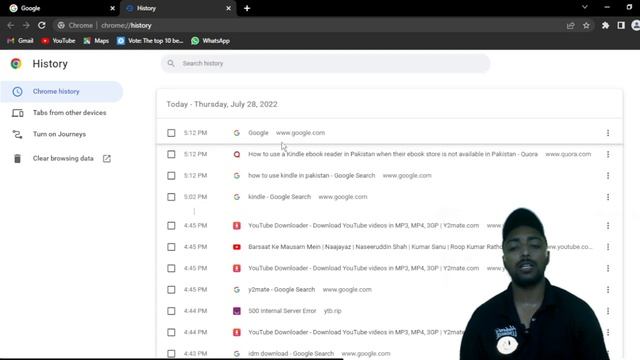
Task: Open the 'y2mate - Google Search' entry
Action: 282,289
